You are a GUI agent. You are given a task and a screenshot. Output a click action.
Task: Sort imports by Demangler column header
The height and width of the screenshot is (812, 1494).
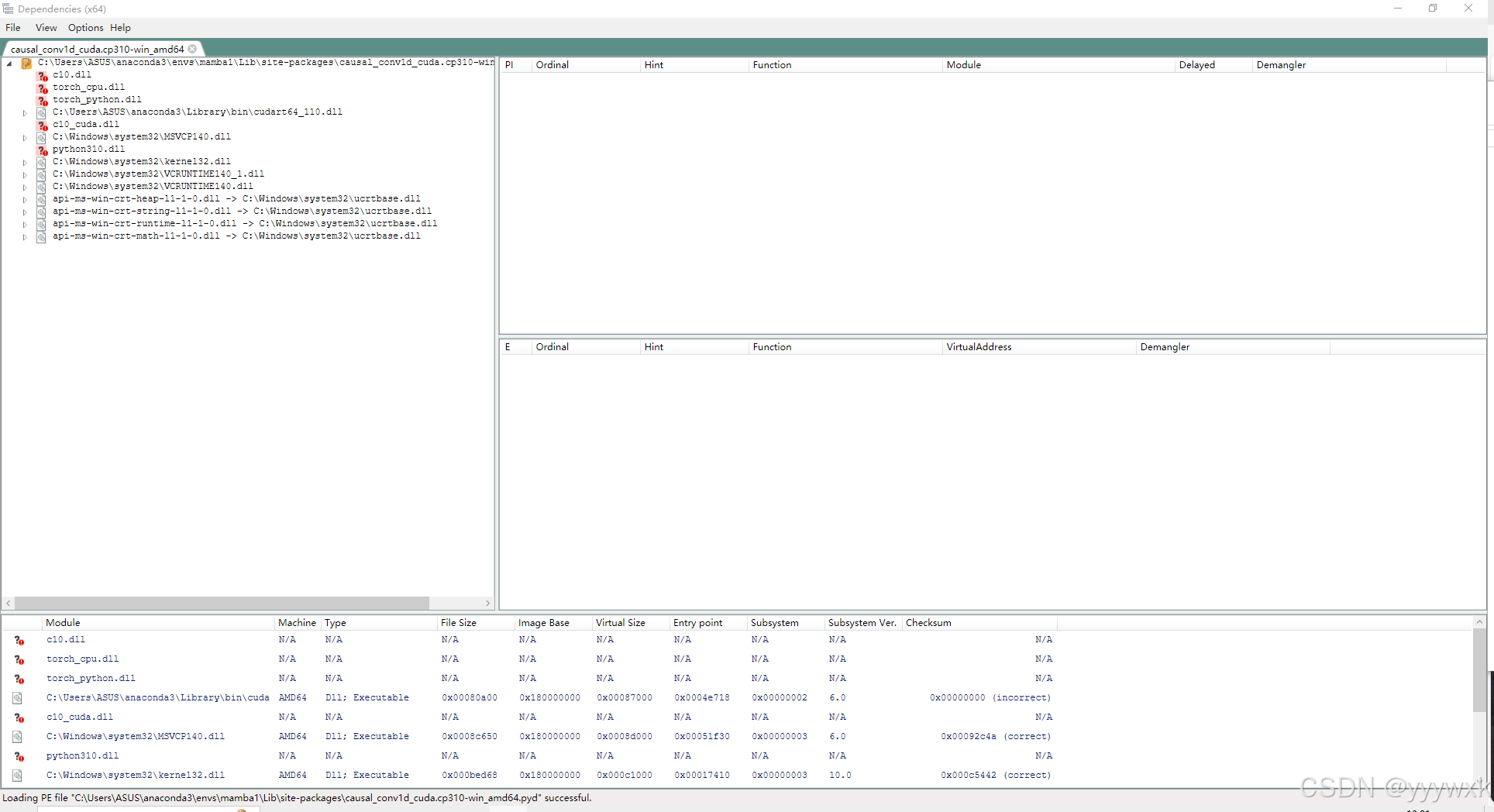[1349, 65]
